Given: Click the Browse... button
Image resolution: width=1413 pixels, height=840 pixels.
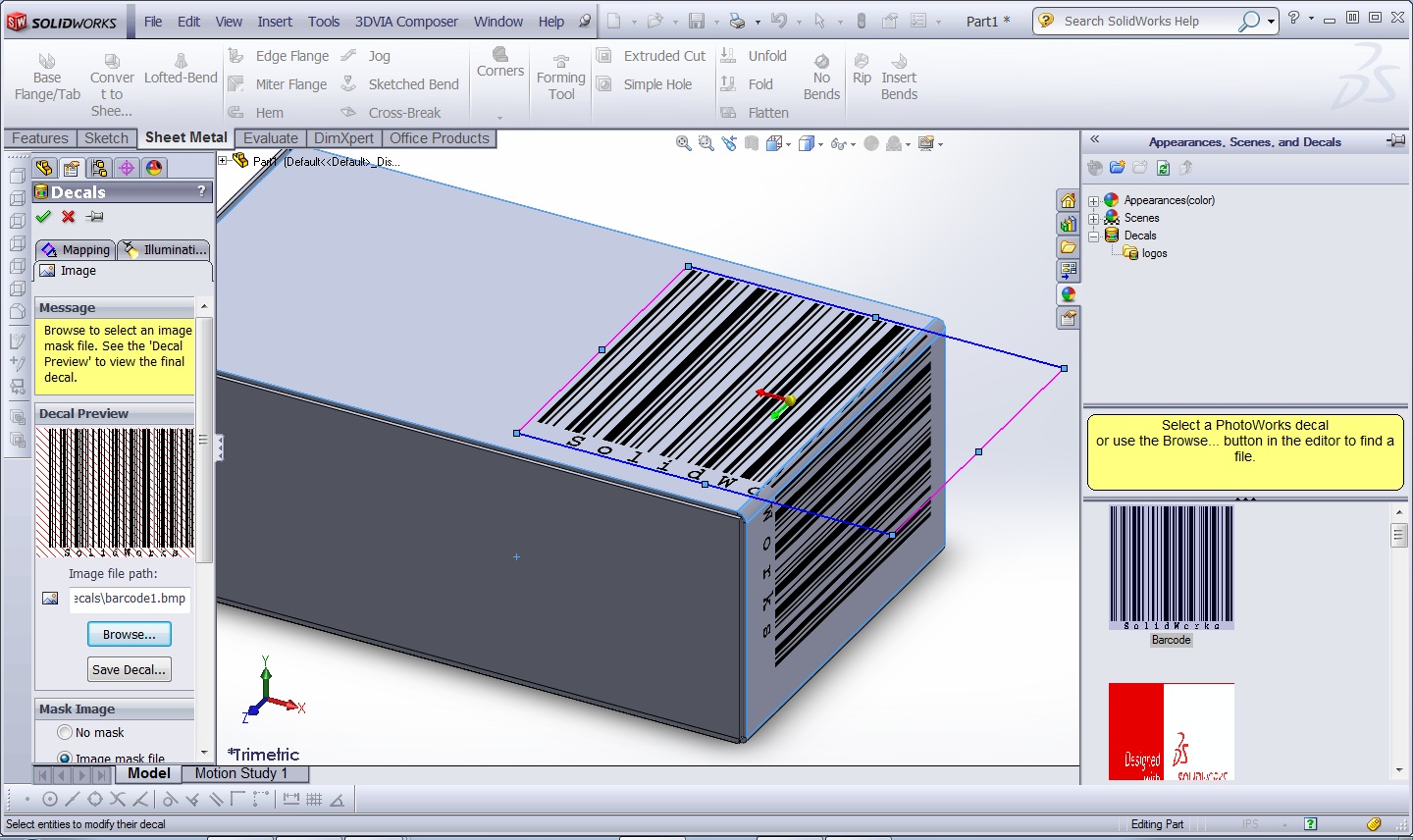Looking at the screenshot, I should [129, 634].
